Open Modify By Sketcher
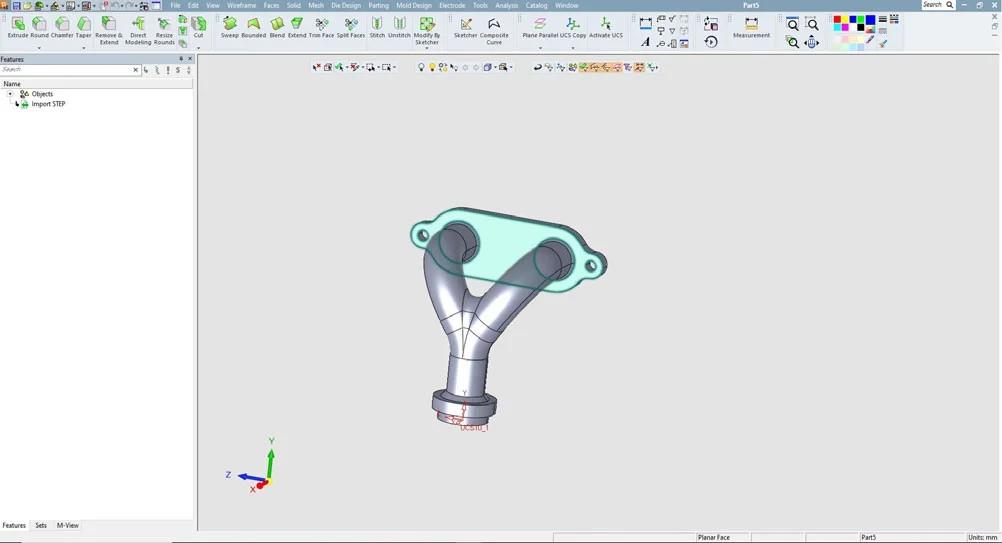This screenshot has width=1002, height=543. (427, 31)
